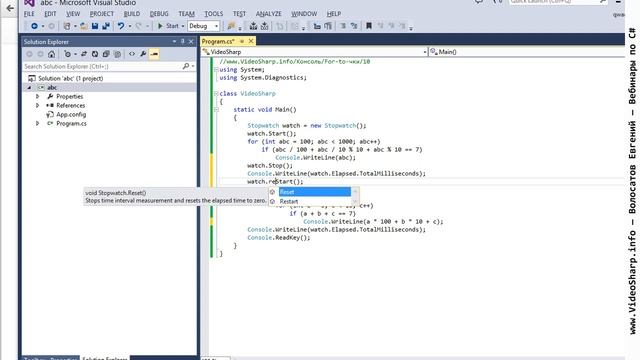Choose Reset in the IntelliSense list
Screen dimensions: 640x360
point(314,192)
